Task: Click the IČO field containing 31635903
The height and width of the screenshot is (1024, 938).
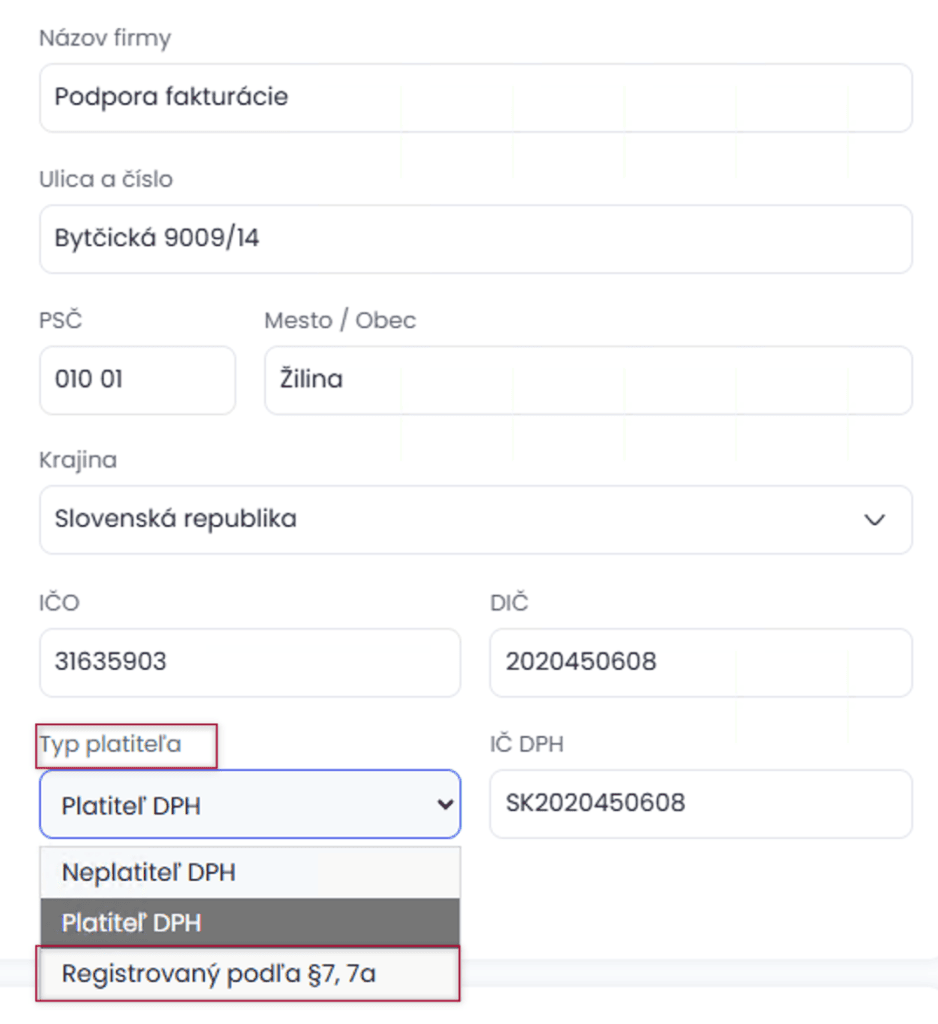Action: tap(249, 662)
